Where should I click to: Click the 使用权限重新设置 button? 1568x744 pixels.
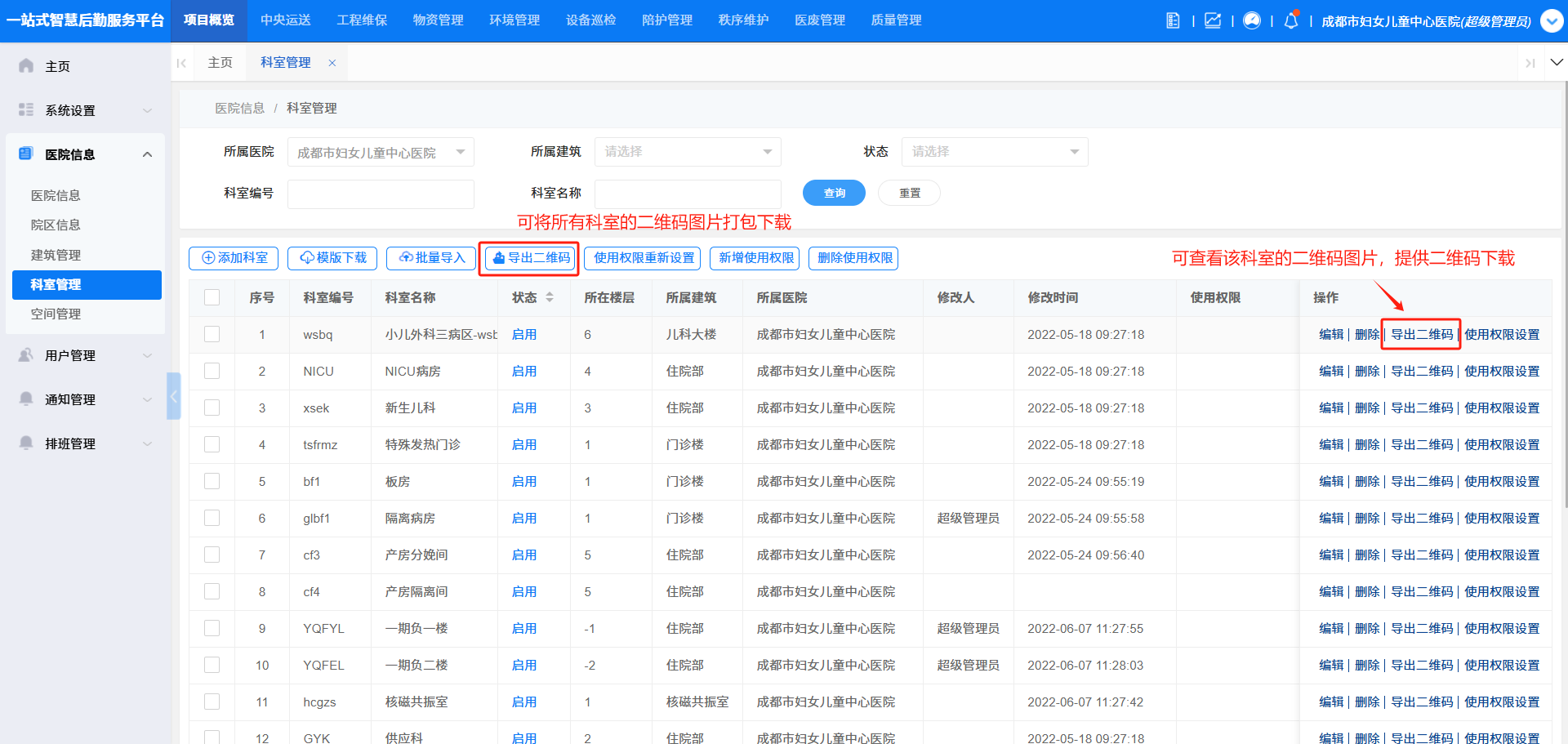pos(643,258)
